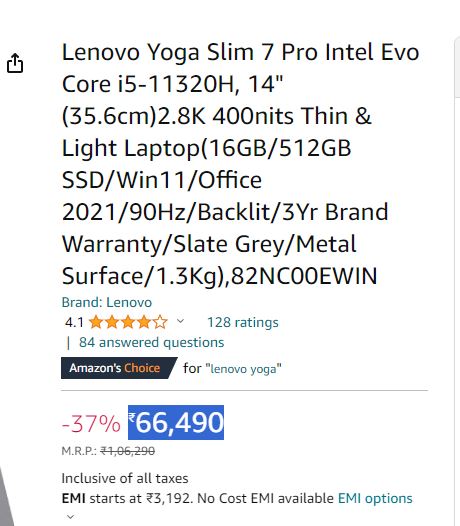Click the -37% discount label
Viewport: 460px width, 526px height.
(x=91, y=423)
